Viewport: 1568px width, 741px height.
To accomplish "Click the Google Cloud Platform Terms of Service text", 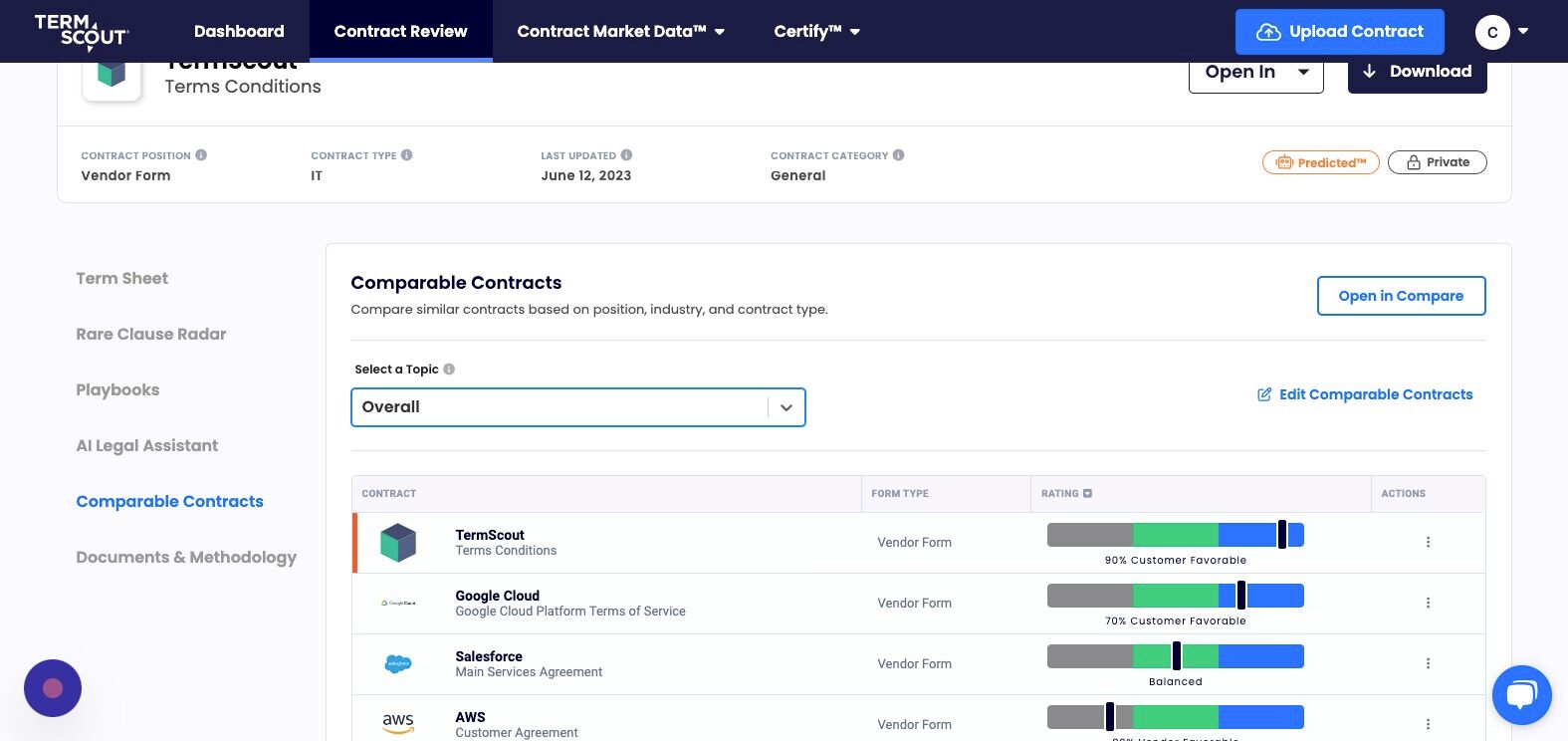I will coord(570,612).
